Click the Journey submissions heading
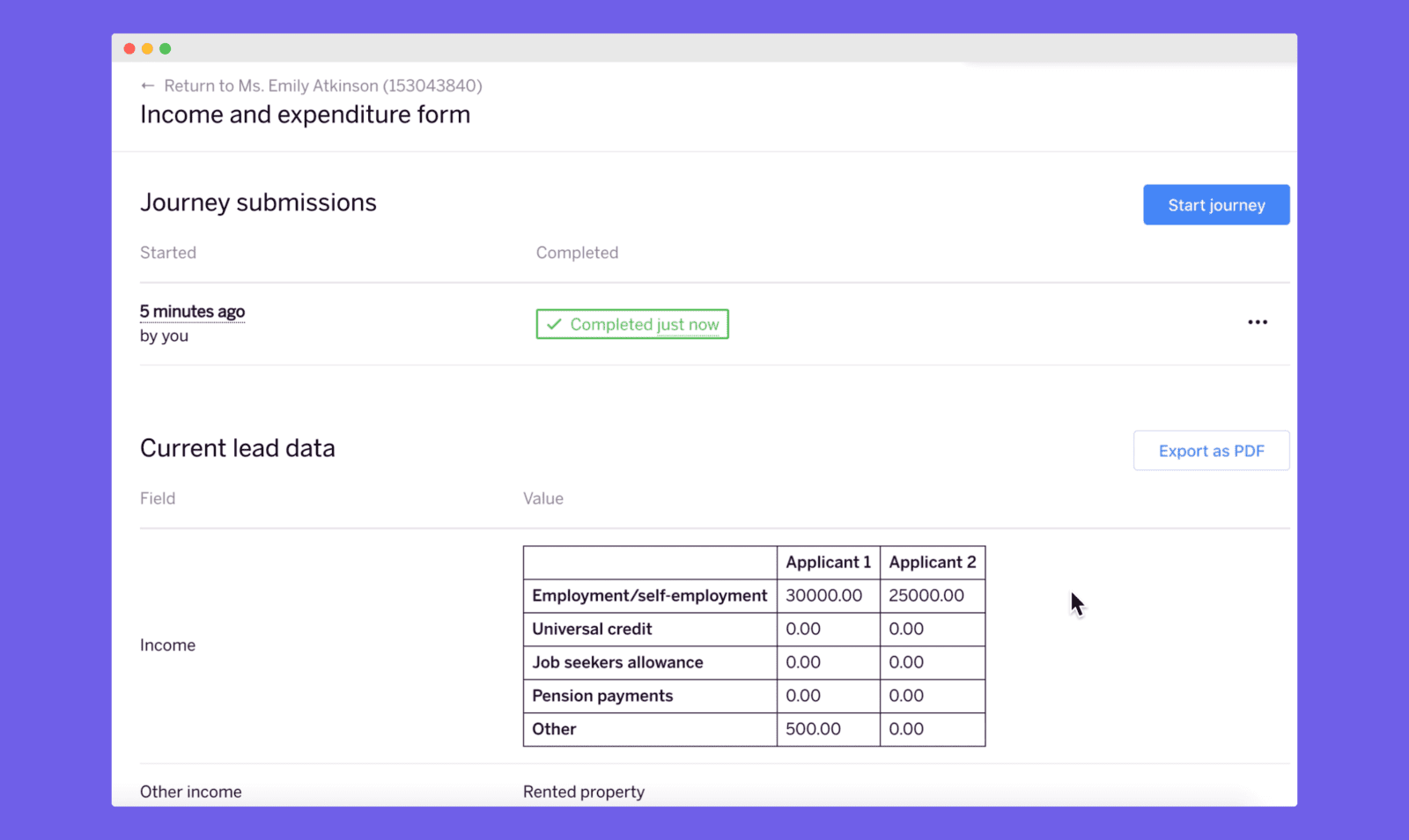Image resolution: width=1409 pixels, height=840 pixels. (258, 203)
